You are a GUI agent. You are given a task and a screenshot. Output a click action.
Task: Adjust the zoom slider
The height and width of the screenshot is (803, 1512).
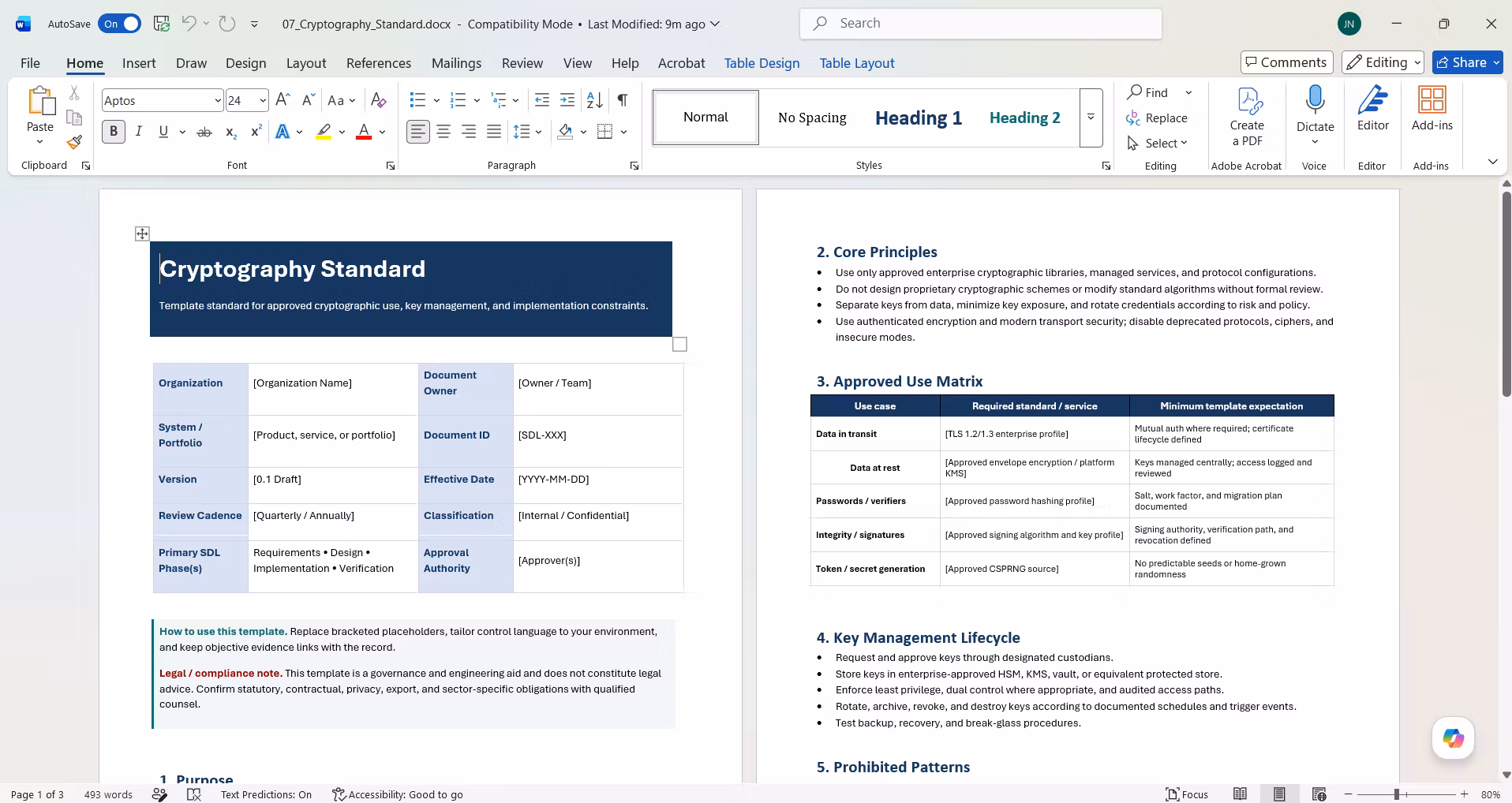pyautogui.click(x=1397, y=794)
